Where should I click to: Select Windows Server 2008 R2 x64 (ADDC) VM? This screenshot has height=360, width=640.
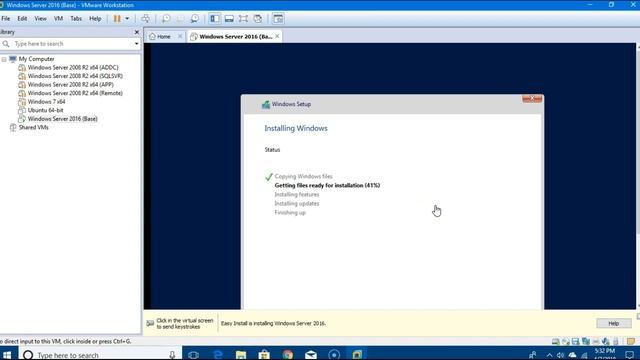[x=73, y=67]
